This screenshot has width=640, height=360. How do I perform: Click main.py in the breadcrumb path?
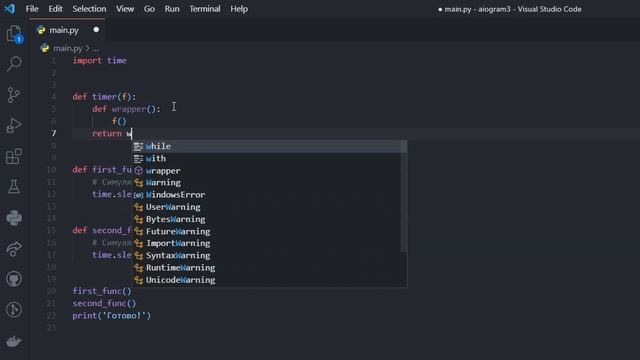click(x=68, y=48)
